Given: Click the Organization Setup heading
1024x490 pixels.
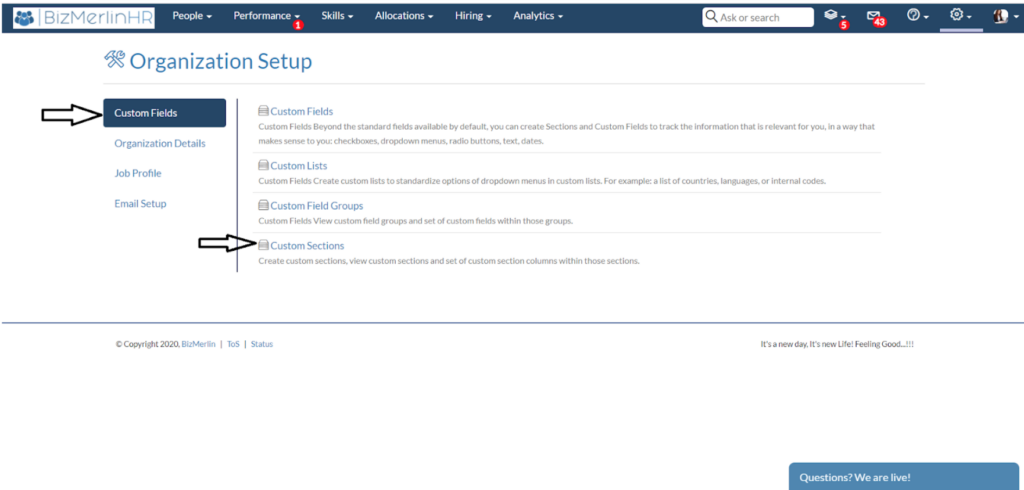Looking at the screenshot, I should (221, 61).
